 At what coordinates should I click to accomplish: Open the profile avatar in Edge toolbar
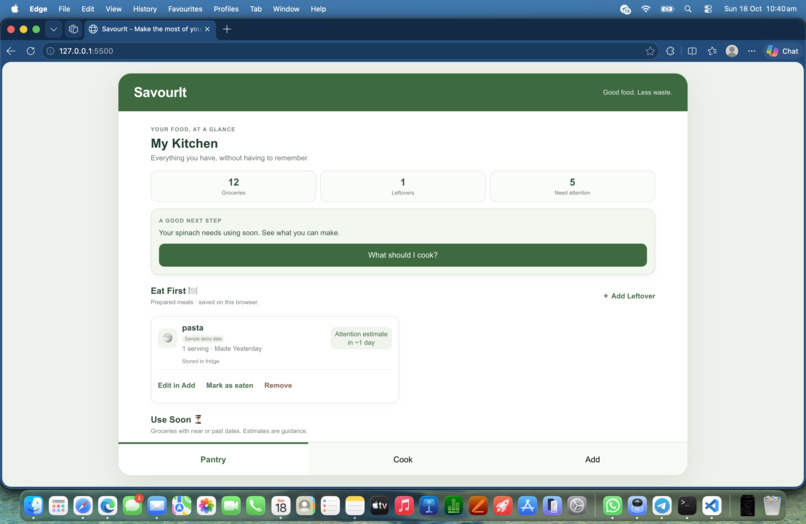(x=732, y=51)
